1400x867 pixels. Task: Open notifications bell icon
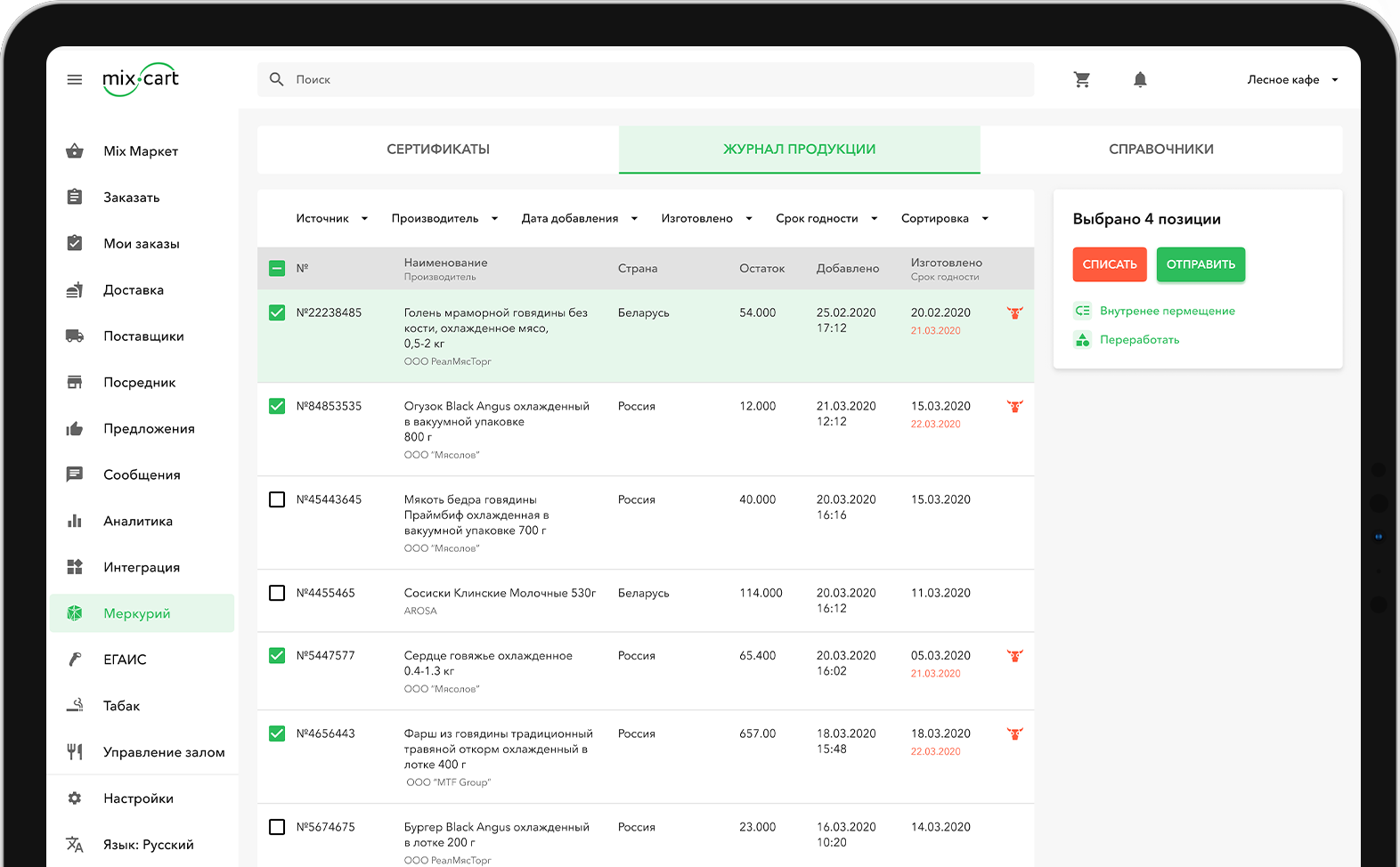tap(1140, 79)
